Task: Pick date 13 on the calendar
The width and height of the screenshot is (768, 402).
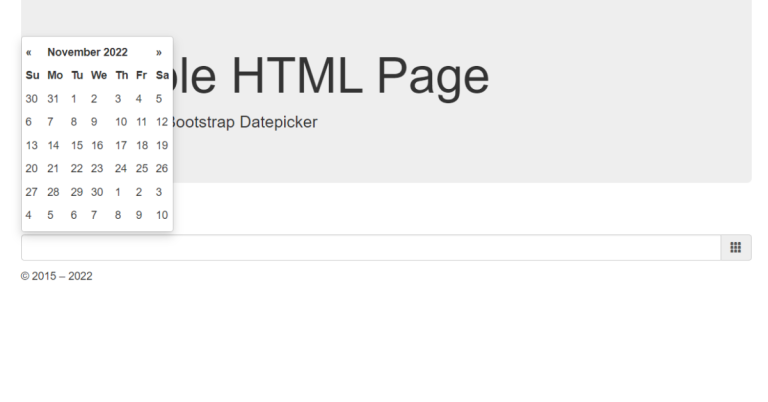Action: coord(32,145)
